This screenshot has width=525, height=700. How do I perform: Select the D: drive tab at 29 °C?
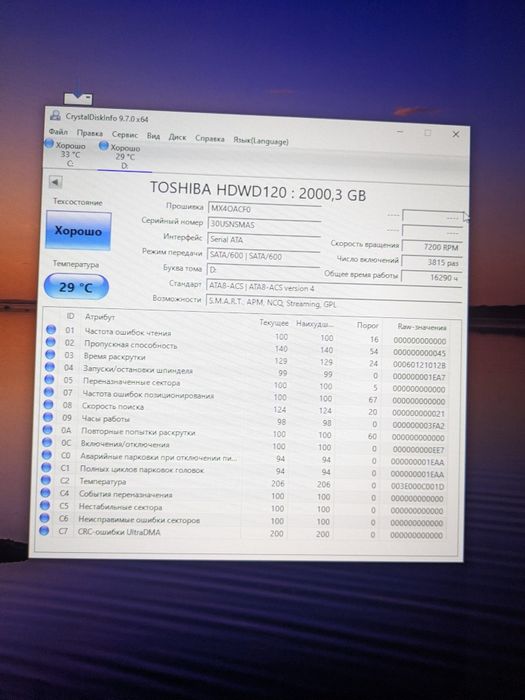(123, 156)
